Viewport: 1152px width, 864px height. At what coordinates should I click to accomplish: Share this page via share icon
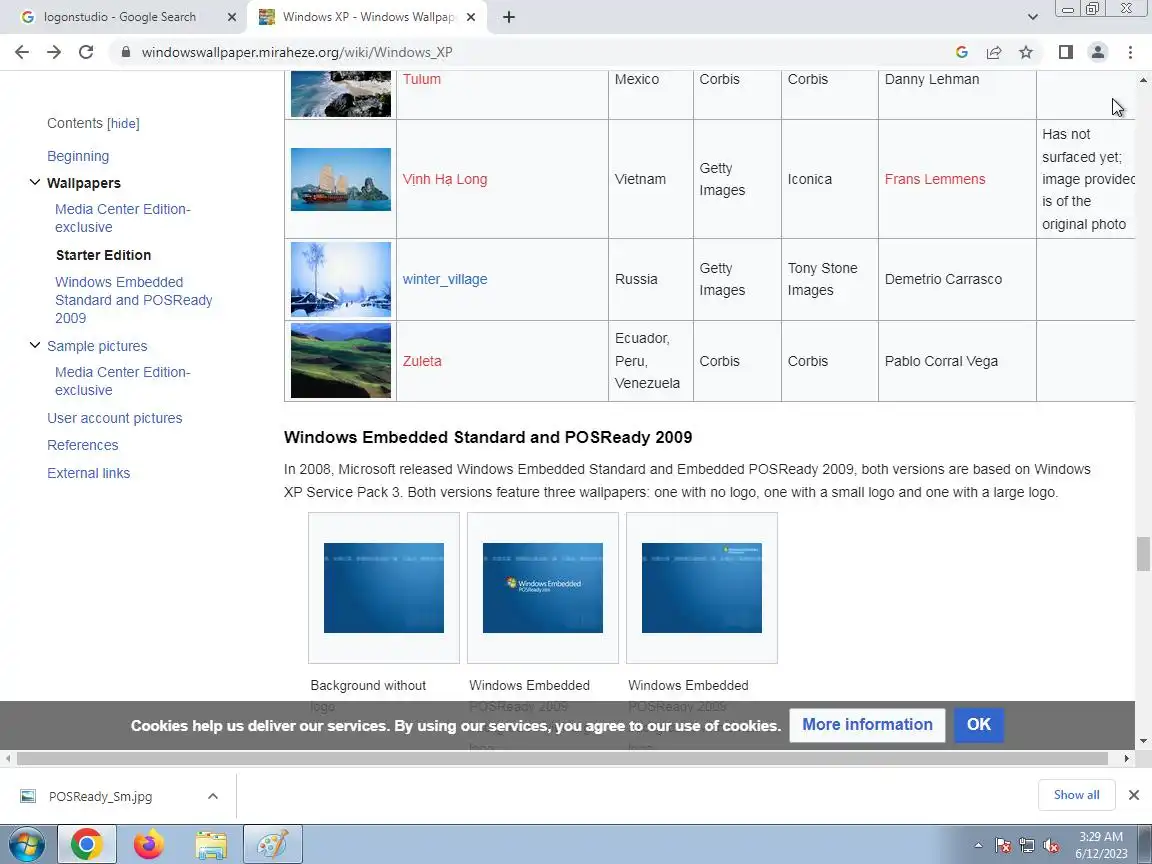click(x=994, y=52)
